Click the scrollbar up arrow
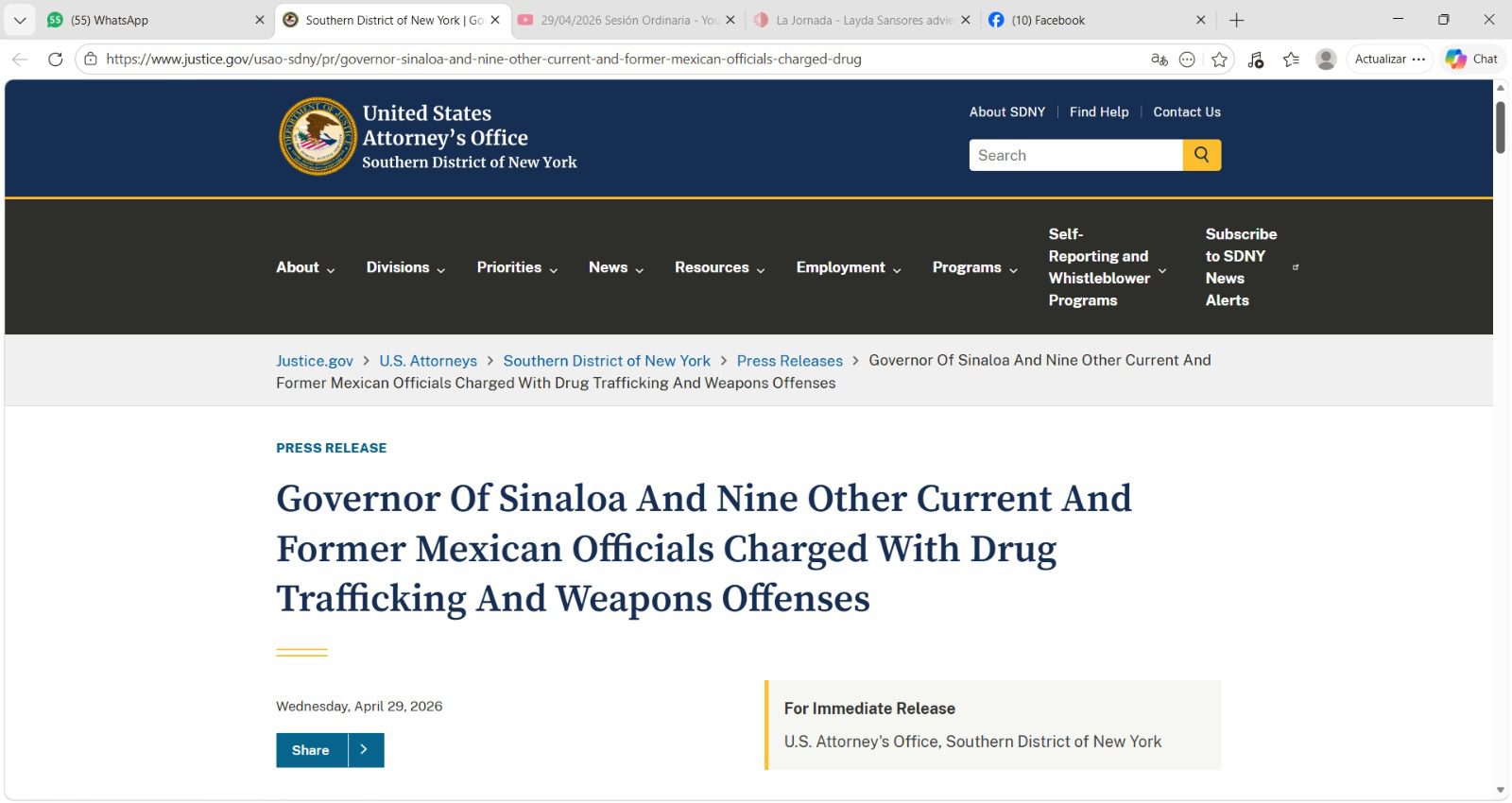1512x803 pixels. point(1501,88)
